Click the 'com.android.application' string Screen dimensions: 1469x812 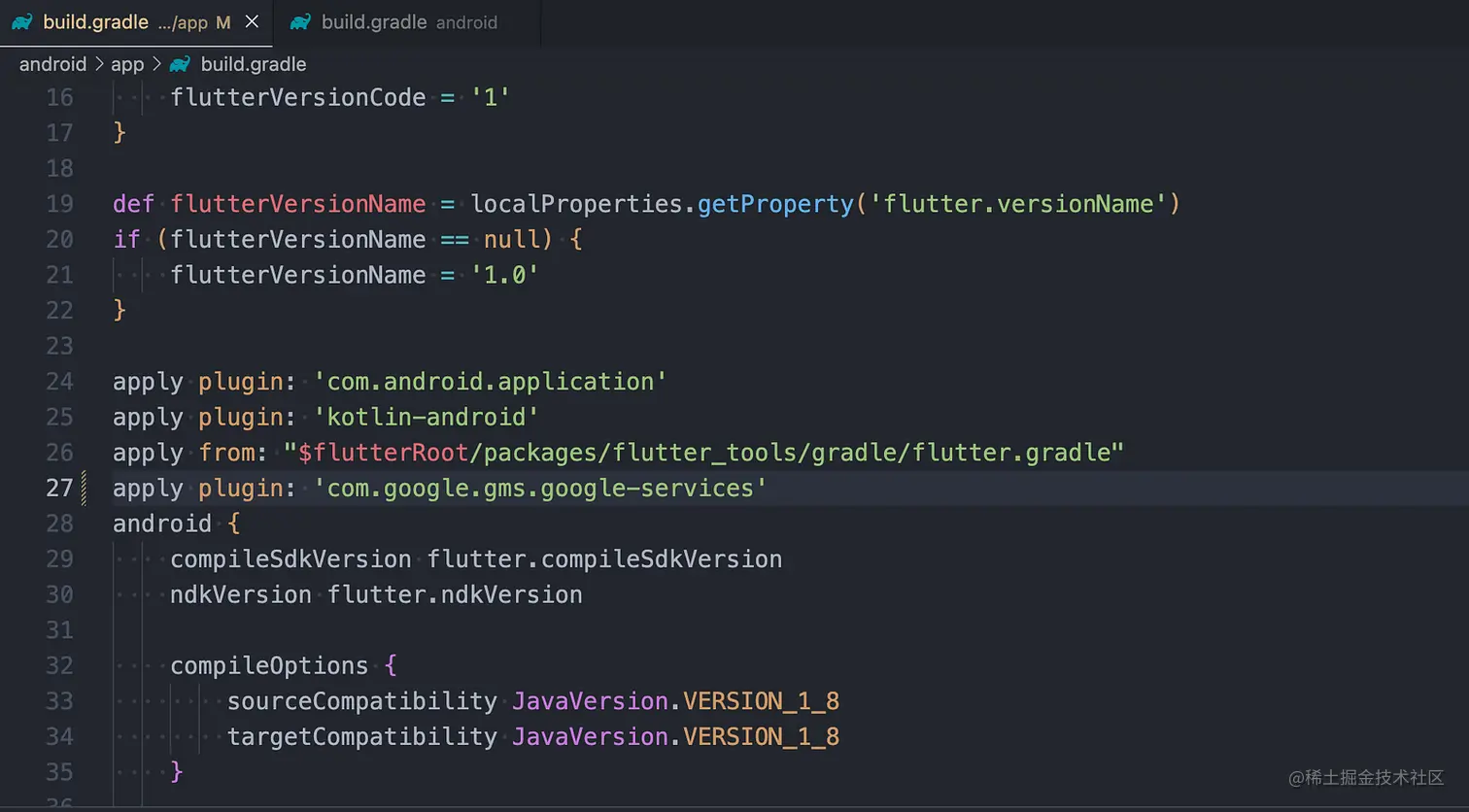point(490,381)
